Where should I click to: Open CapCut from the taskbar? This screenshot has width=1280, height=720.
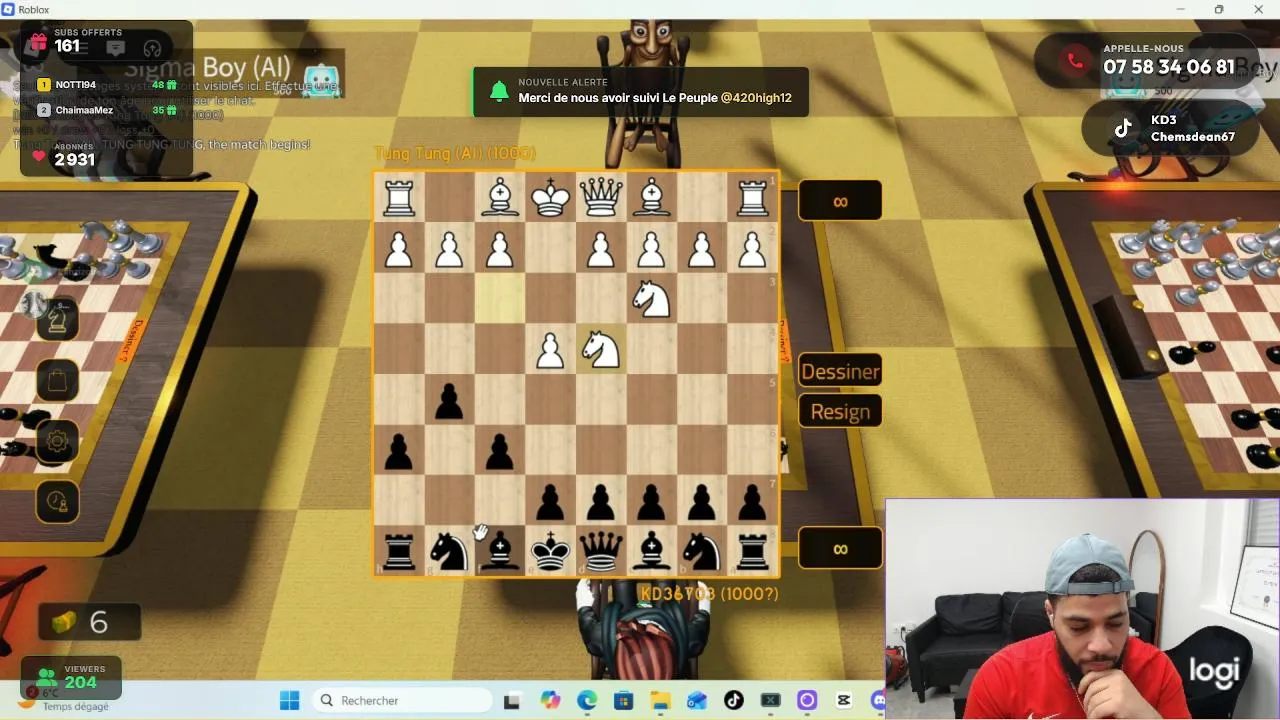tap(844, 700)
